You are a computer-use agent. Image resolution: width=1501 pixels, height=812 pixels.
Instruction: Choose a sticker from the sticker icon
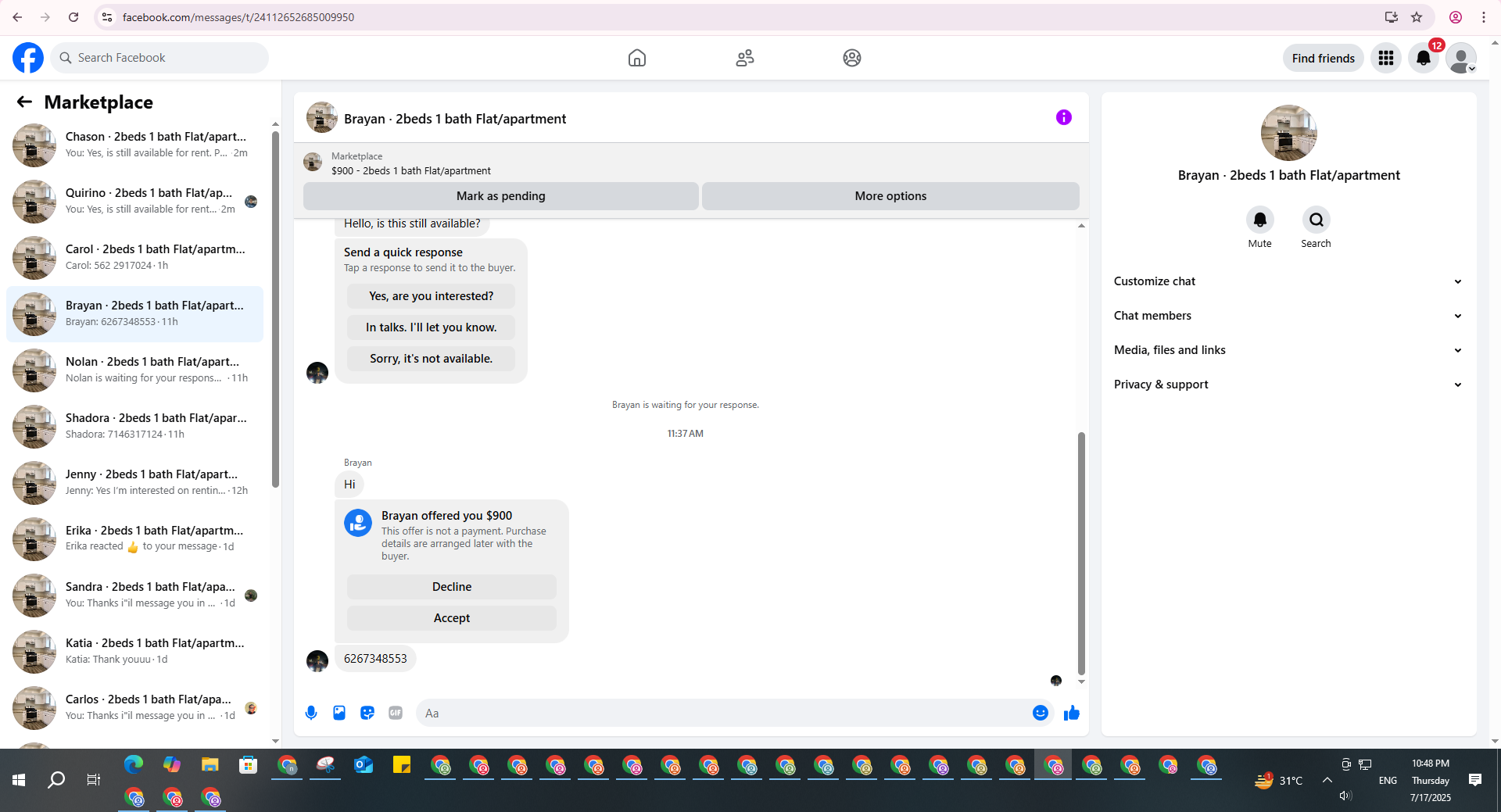367,713
